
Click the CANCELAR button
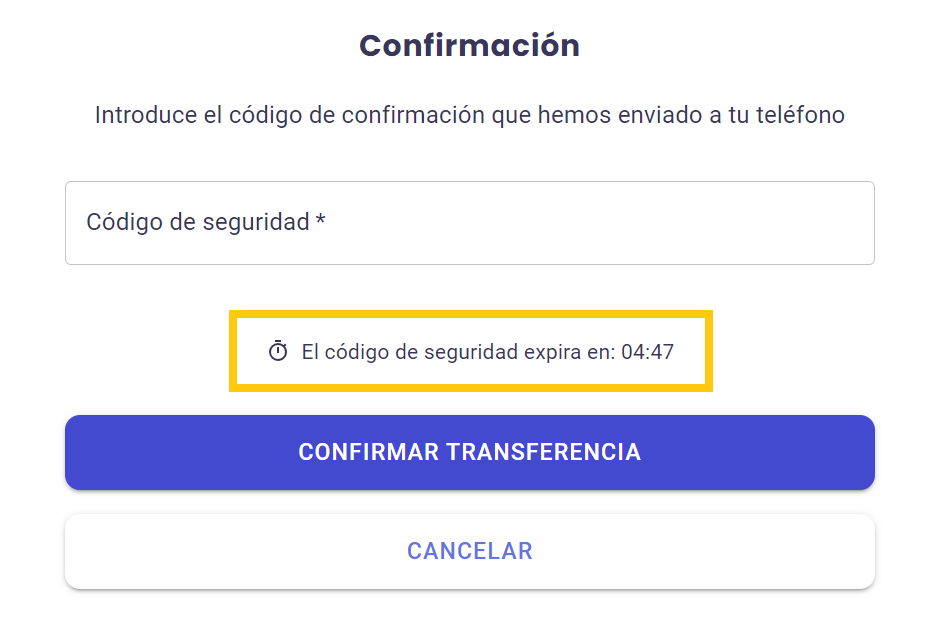pos(469,551)
